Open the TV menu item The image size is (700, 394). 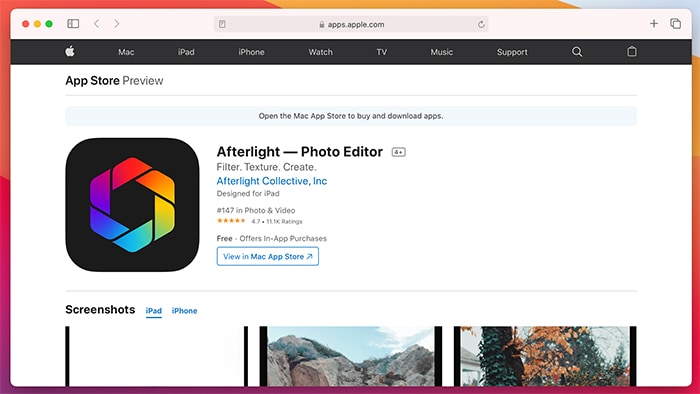tap(382, 52)
